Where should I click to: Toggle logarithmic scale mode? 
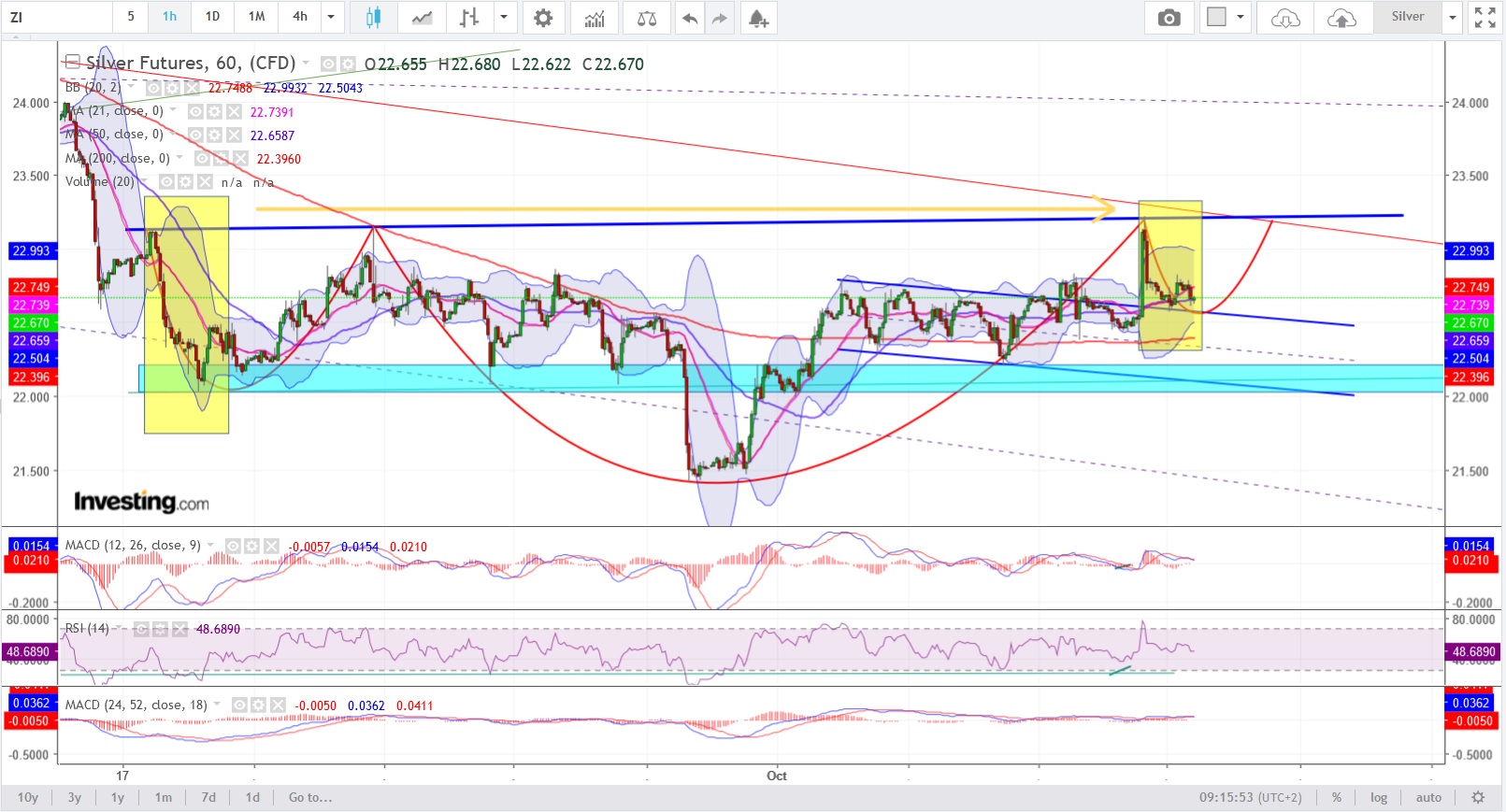[1379, 797]
